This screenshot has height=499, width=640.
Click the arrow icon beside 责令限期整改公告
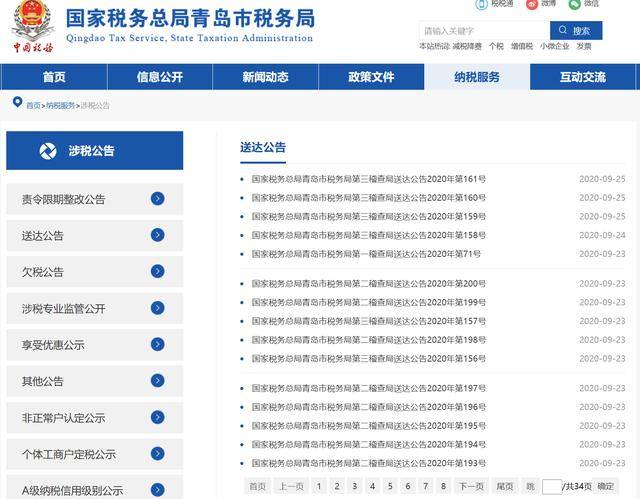[x=158, y=199]
